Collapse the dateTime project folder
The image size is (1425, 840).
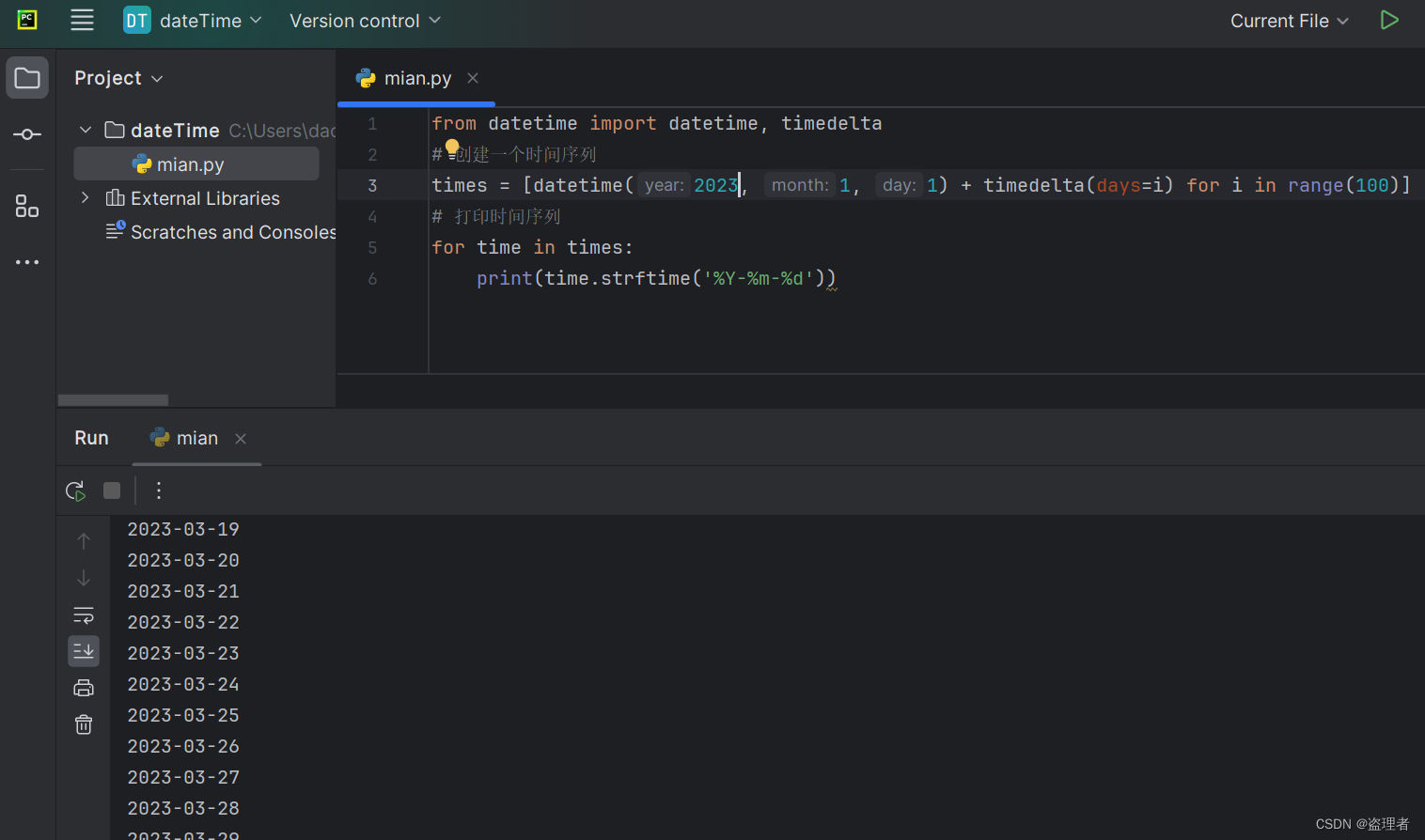(86, 130)
